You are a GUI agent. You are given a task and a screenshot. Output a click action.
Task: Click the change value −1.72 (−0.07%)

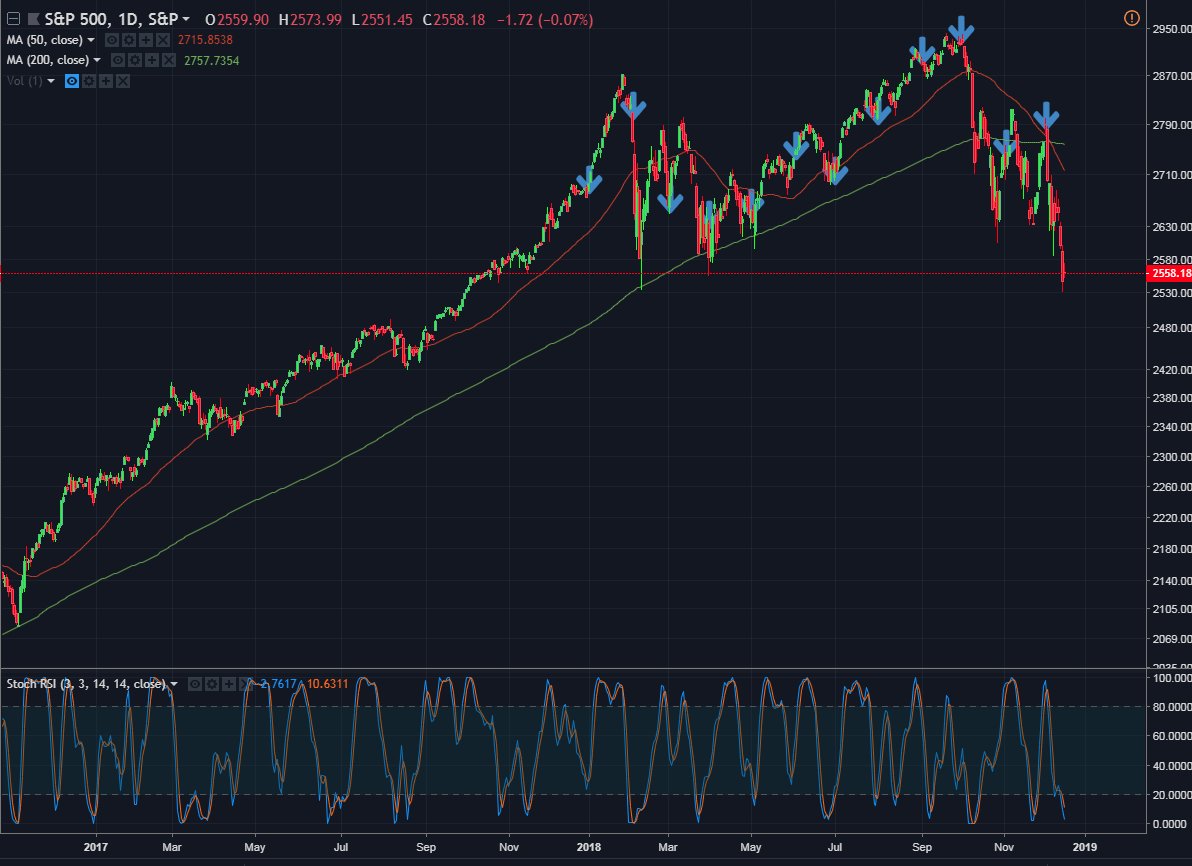coord(545,20)
